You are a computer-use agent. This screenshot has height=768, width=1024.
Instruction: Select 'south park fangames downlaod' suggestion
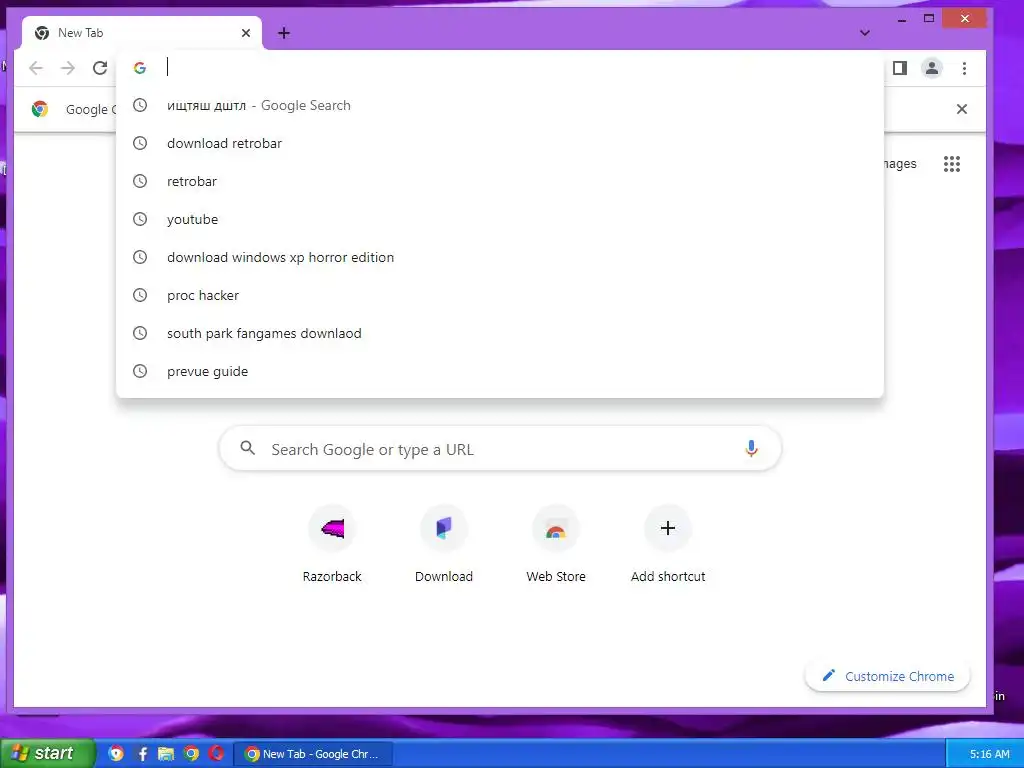pyautogui.click(x=500, y=333)
